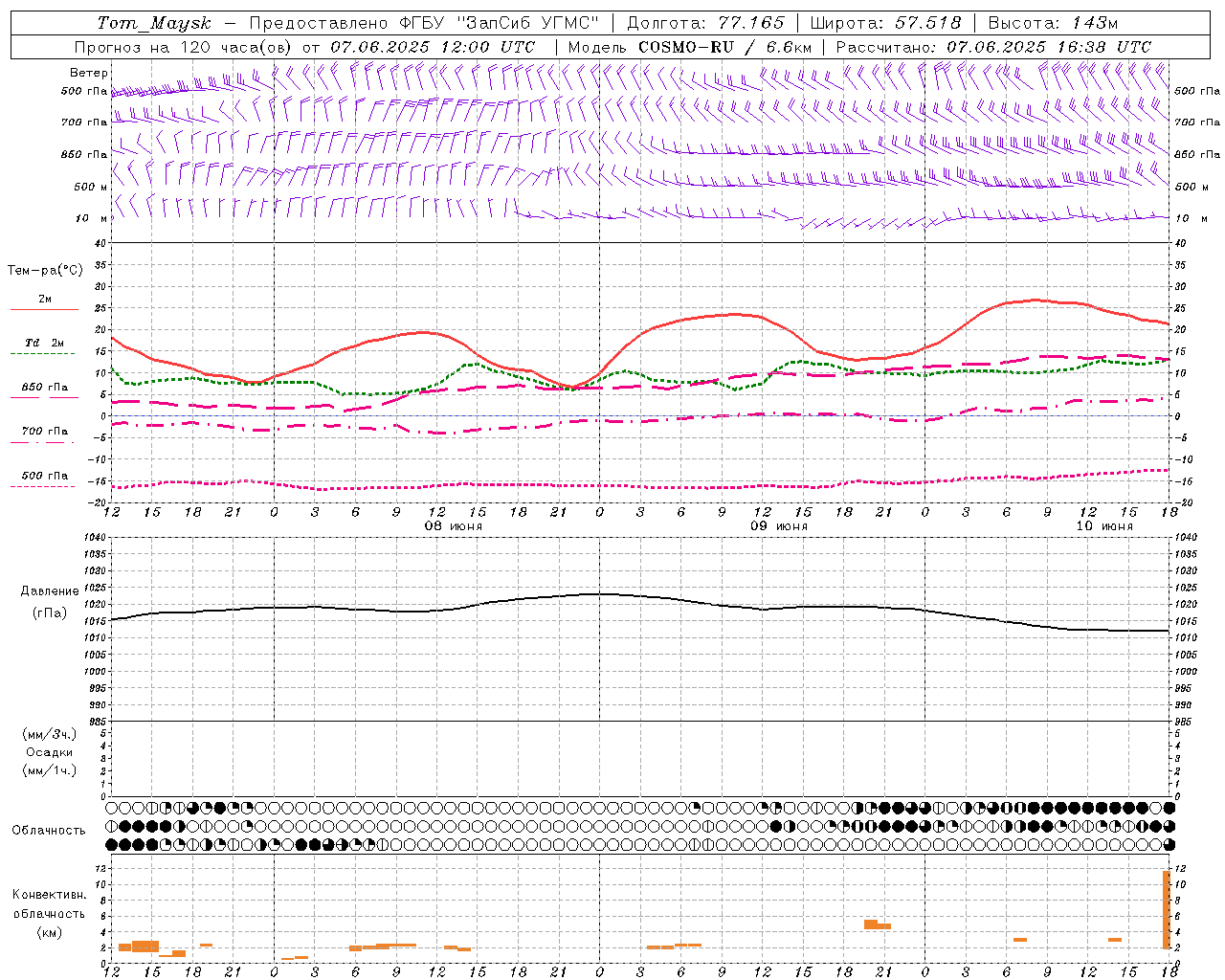Screen dimensions: 1225x980
Task: Click the tall orange convective bar at chart end
Action: pyautogui.click(x=1167, y=909)
